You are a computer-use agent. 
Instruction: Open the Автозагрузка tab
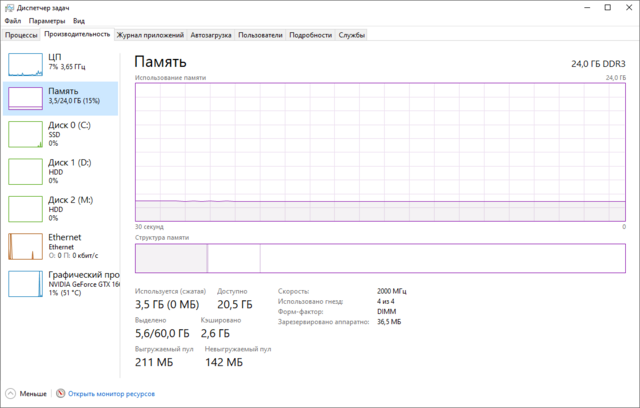click(211, 34)
